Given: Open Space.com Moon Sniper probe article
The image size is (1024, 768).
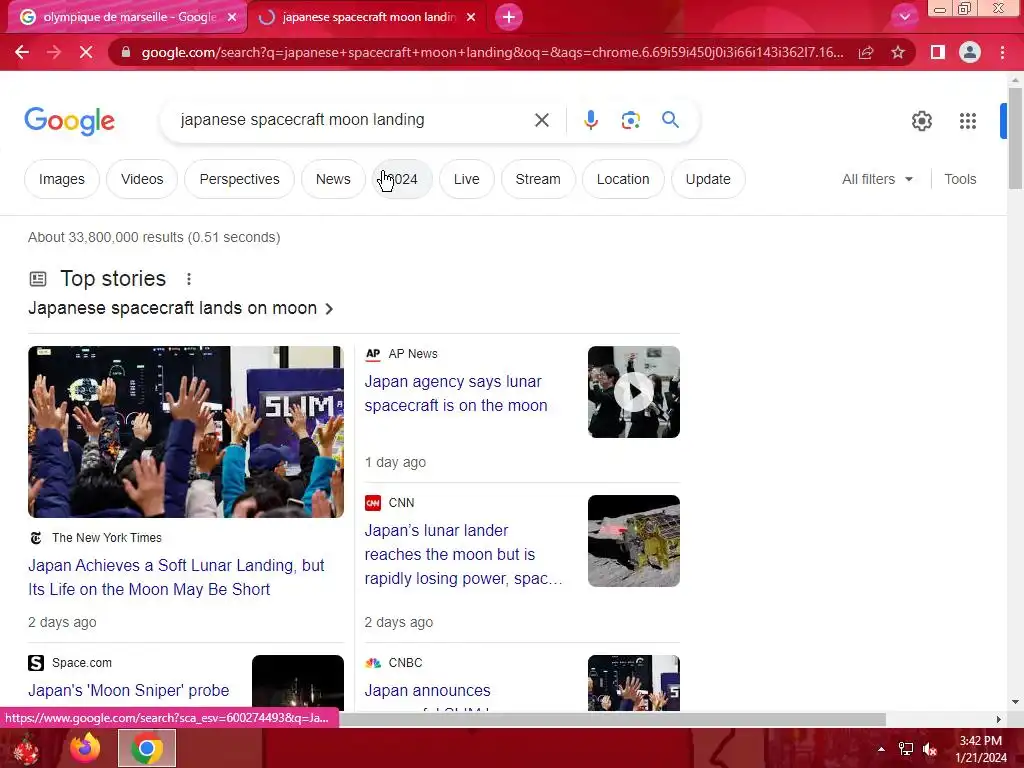Looking at the screenshot, I should tap(129, 690).
